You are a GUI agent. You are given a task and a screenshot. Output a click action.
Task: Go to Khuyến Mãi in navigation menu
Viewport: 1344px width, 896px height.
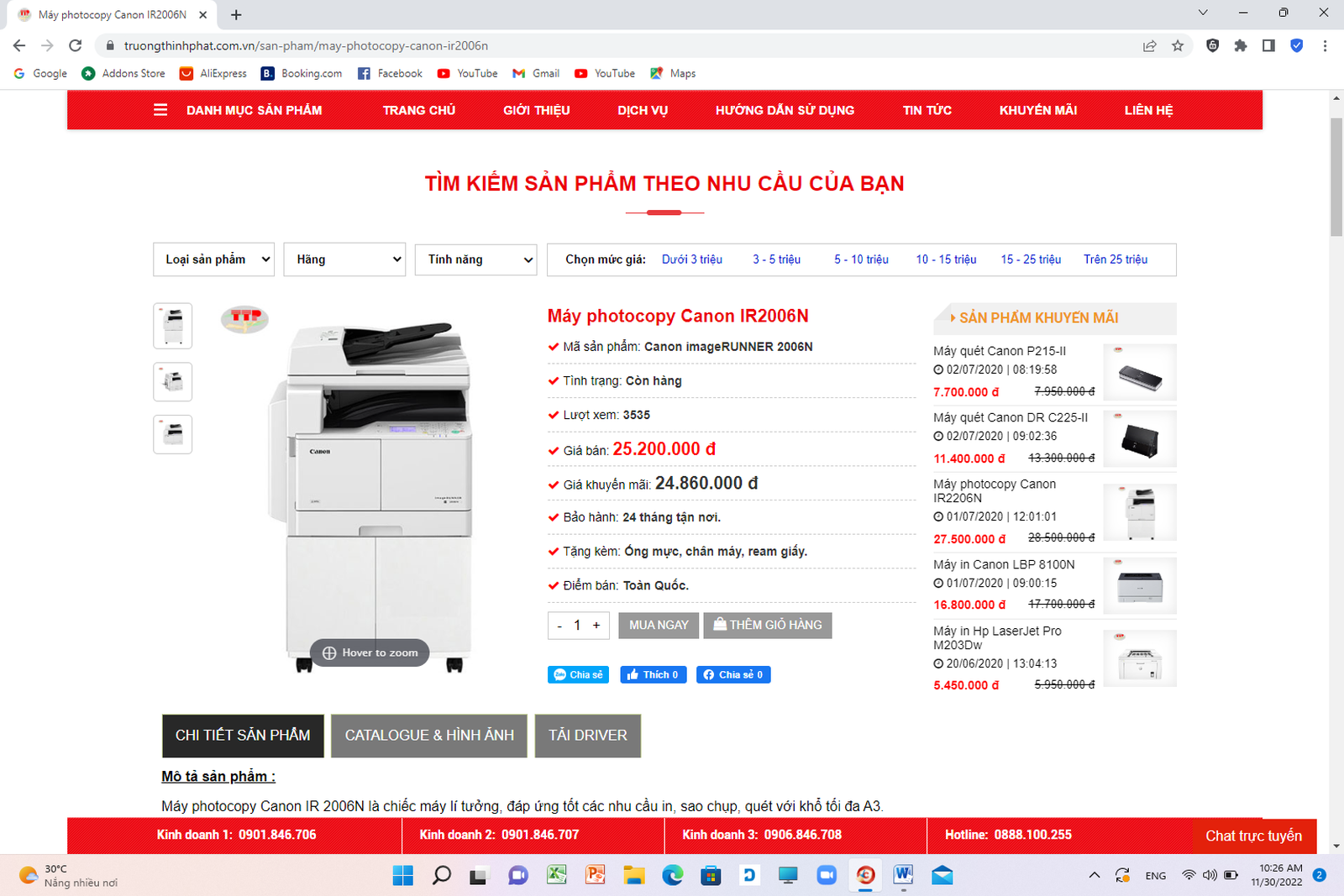1037,110
